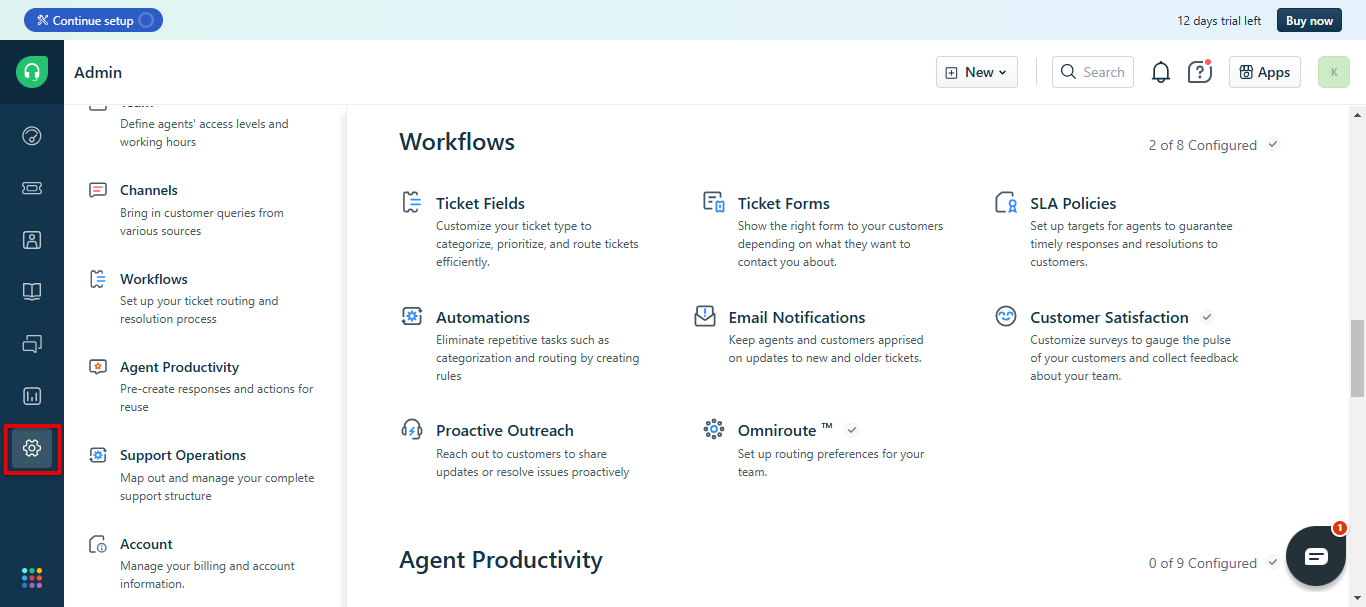Viewport: 1366px width, 607px height.
Task: Open the help question mark icon
Action: coord(1199,72)
